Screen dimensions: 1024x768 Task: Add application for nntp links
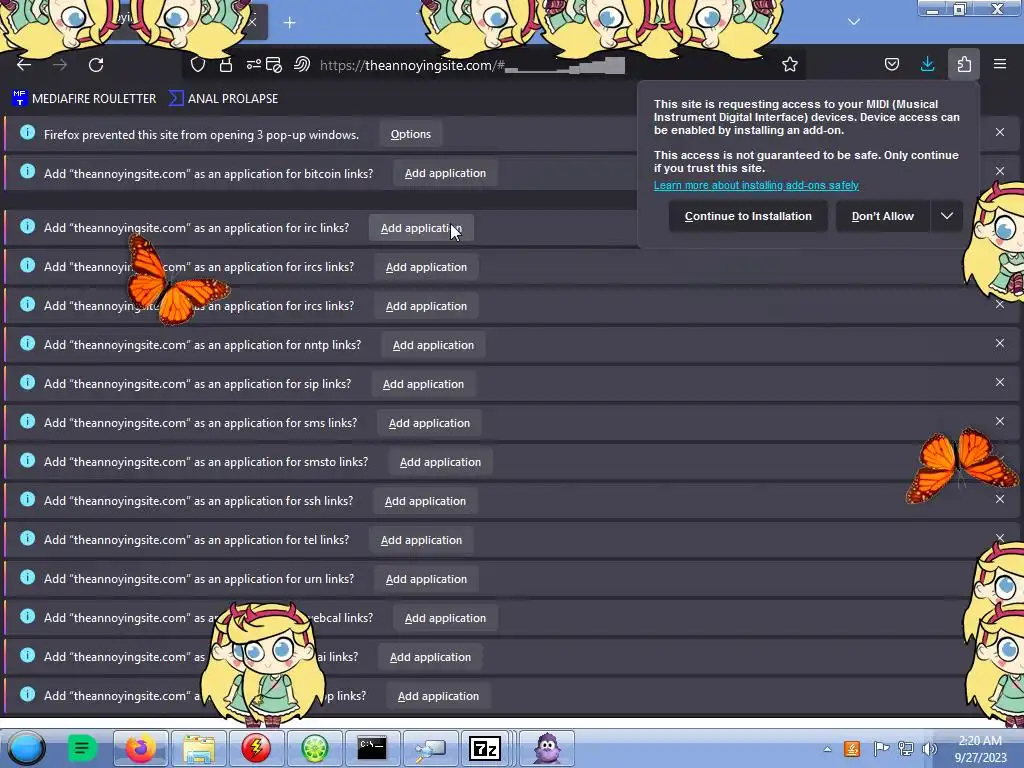pos(433,345)
